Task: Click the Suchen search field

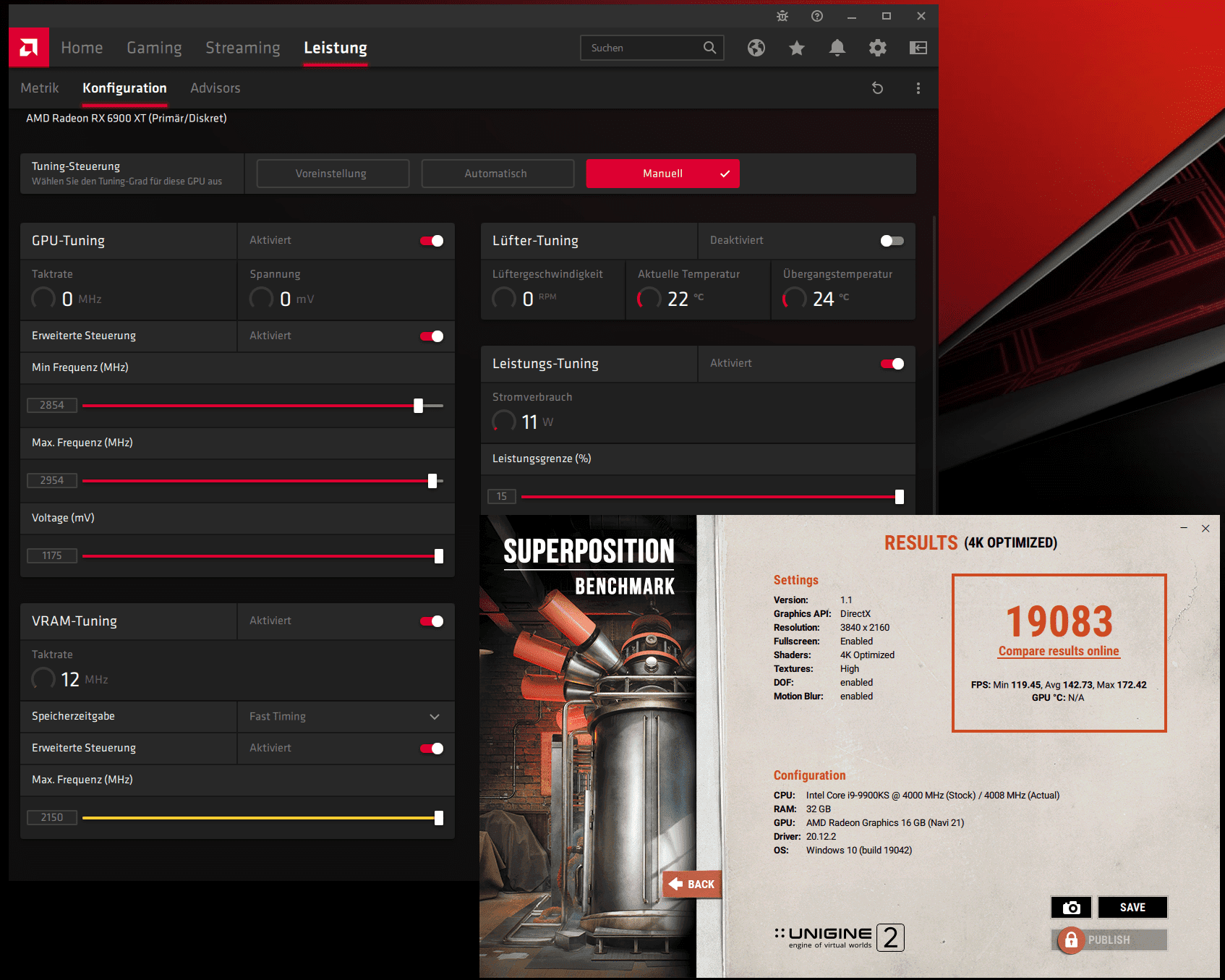Action: tap(652, 48)
